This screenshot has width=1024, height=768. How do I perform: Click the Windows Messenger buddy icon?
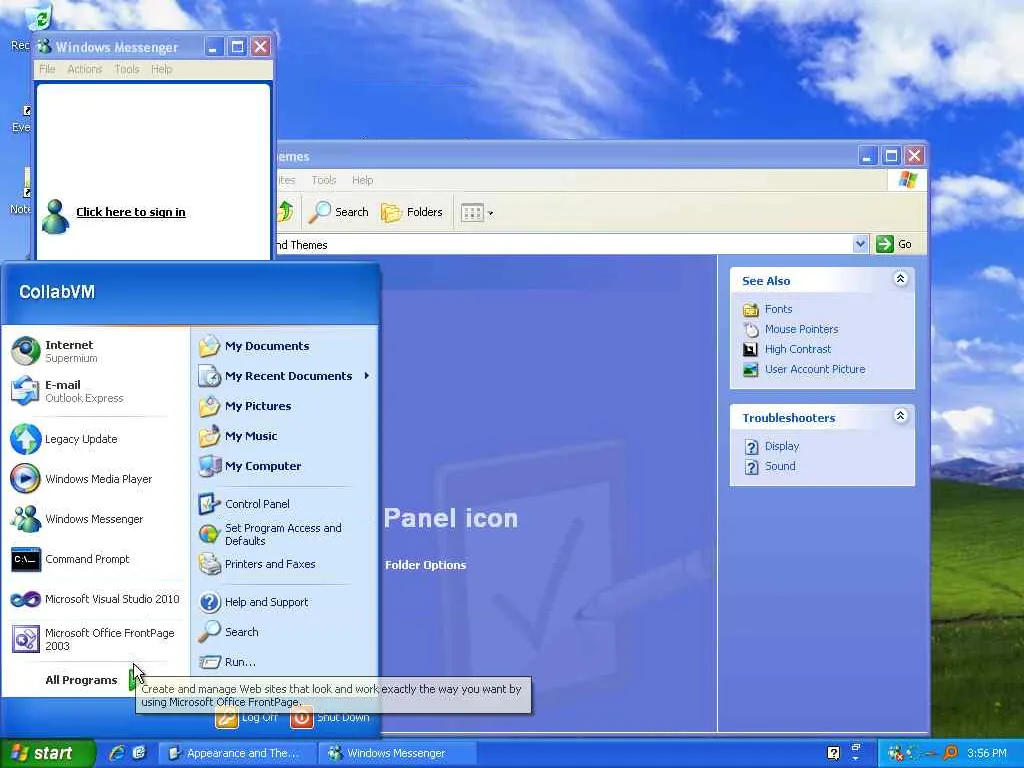[x=56, y=217]
